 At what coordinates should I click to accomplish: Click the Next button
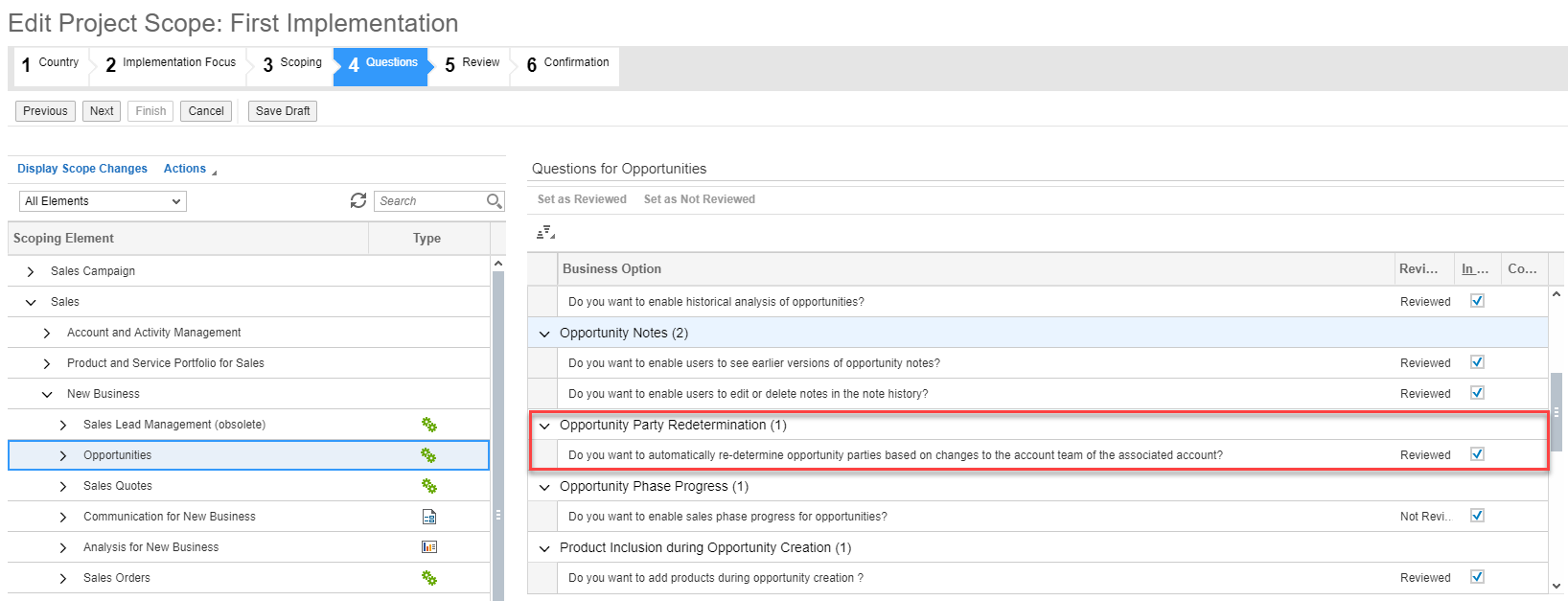point(102,111)
